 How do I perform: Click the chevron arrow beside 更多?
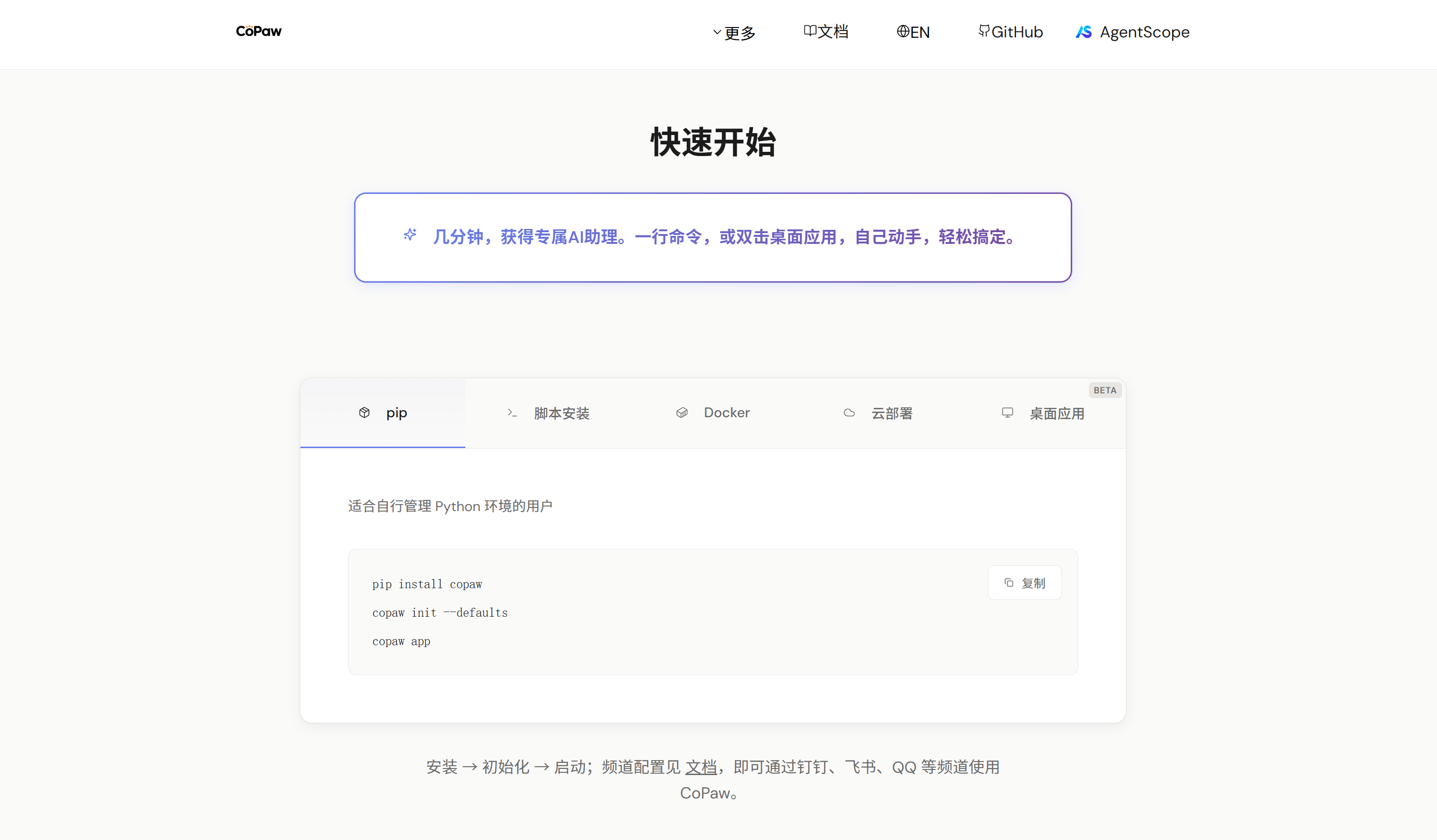point(717,33)
